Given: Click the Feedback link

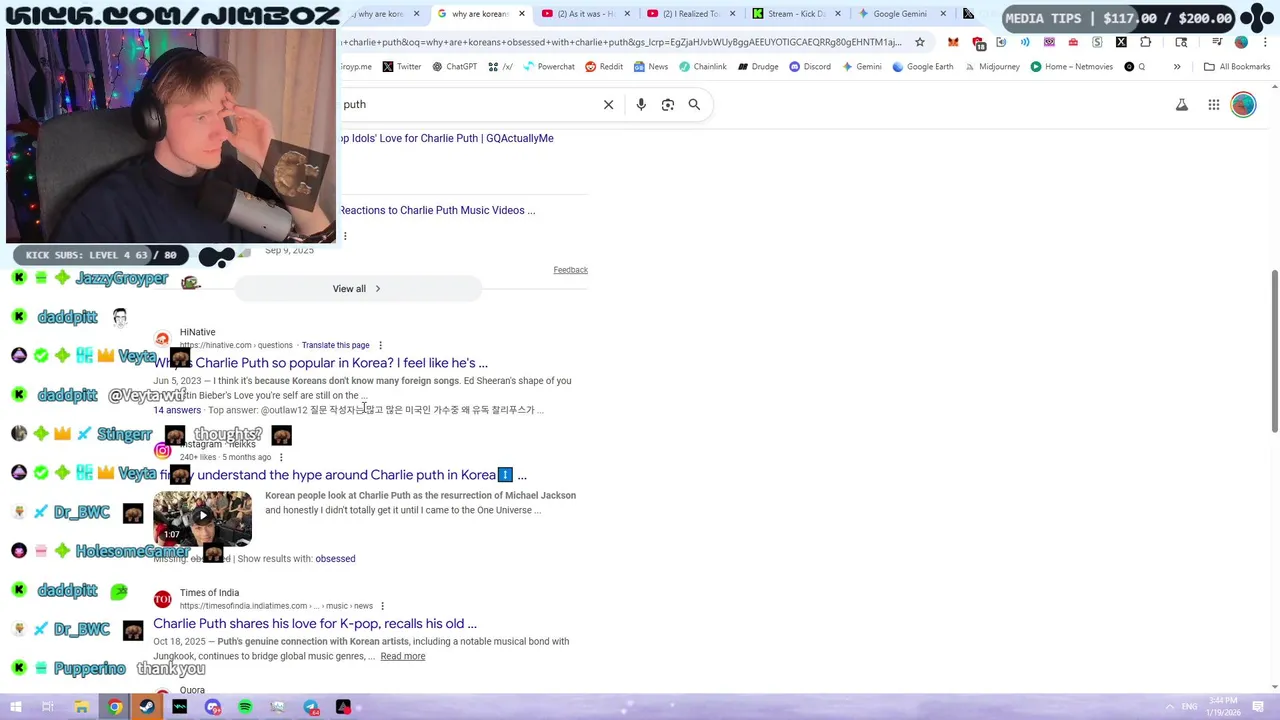Looking at the screenshot, I should tap(570, 270).
